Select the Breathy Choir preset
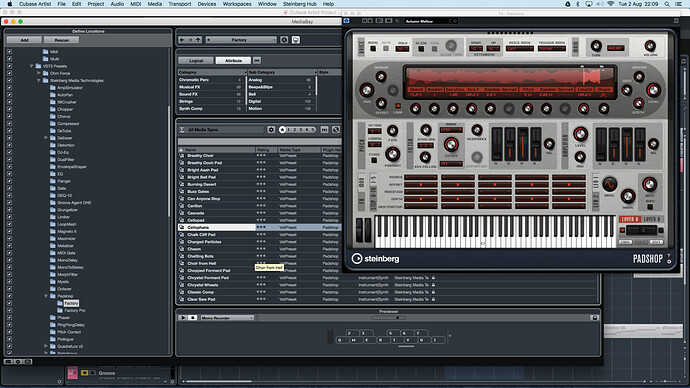The image size is (690, 388). [200, 156]
